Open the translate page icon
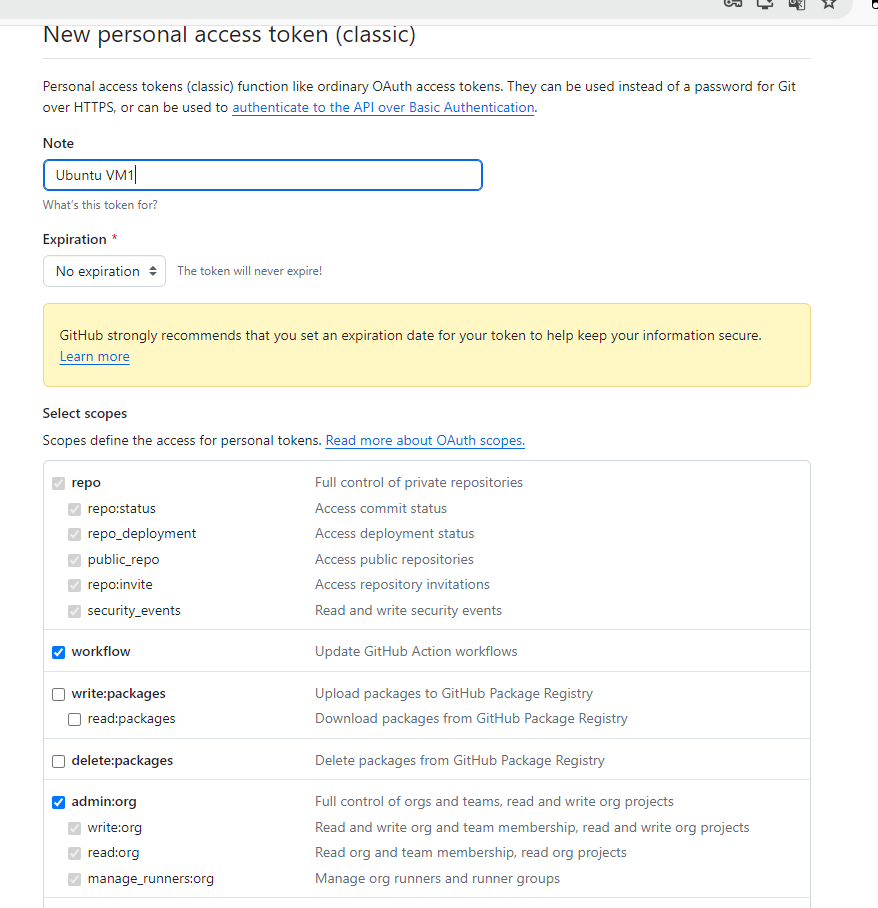 pos(797,3)
